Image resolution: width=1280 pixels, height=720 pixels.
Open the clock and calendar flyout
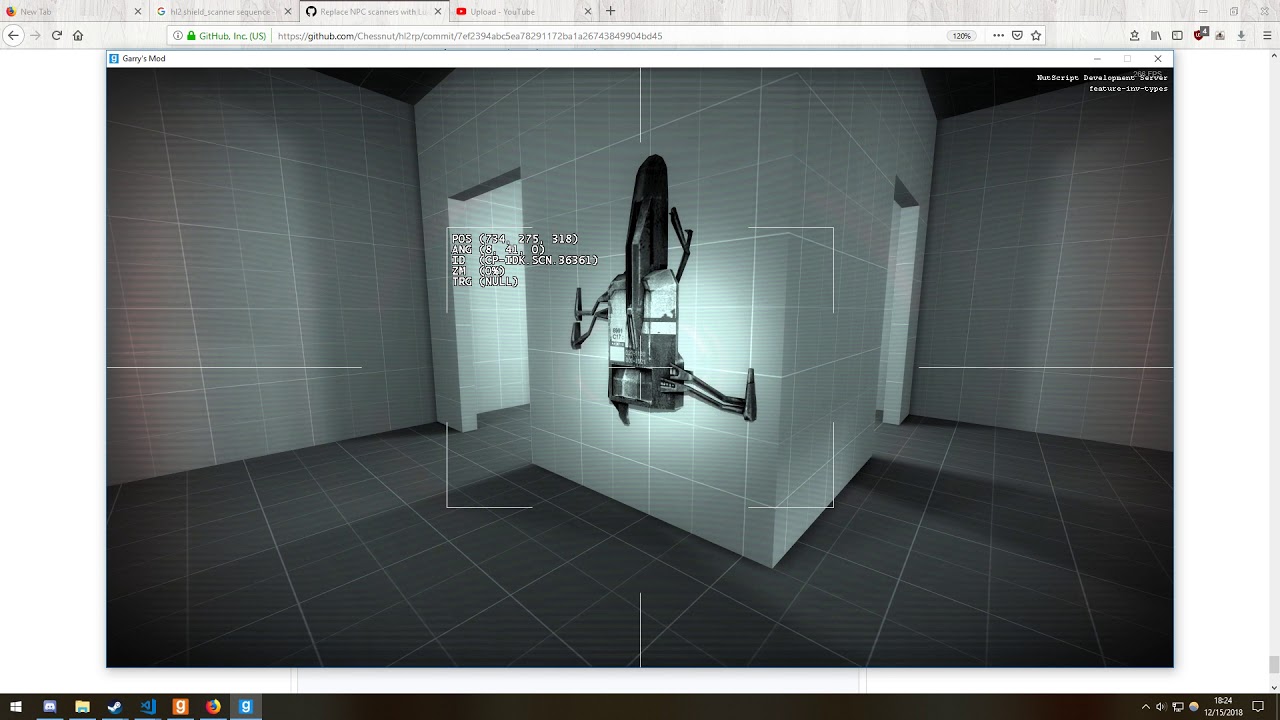click(x=1223, y=707)
